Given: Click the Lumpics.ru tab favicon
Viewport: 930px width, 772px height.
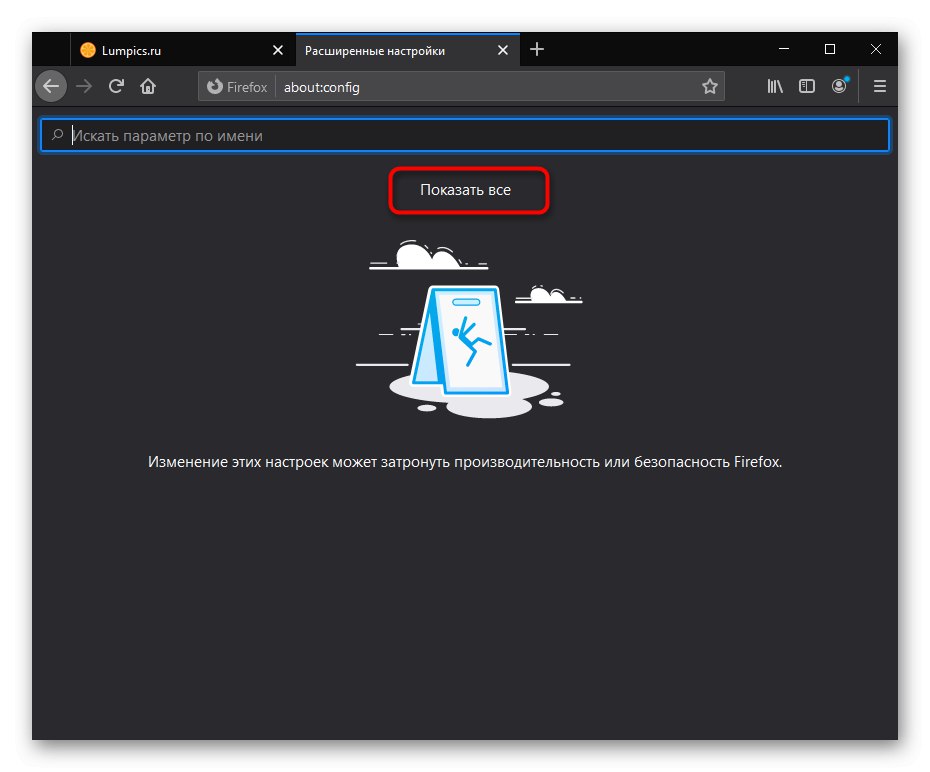Looking at the screenshot, I should click(x=86, y=49).
